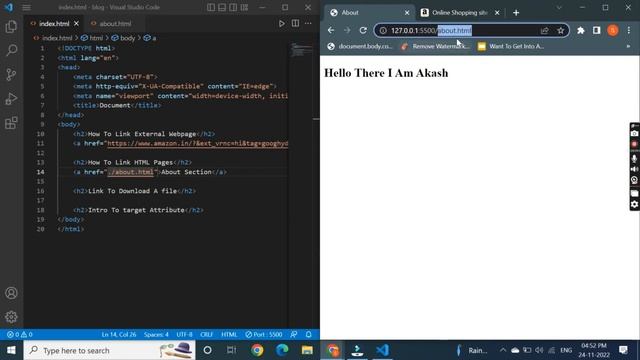The height and width of the screenshot is (360, 640).
Task: Close the index.html tab
Action: tap(76, 24)
